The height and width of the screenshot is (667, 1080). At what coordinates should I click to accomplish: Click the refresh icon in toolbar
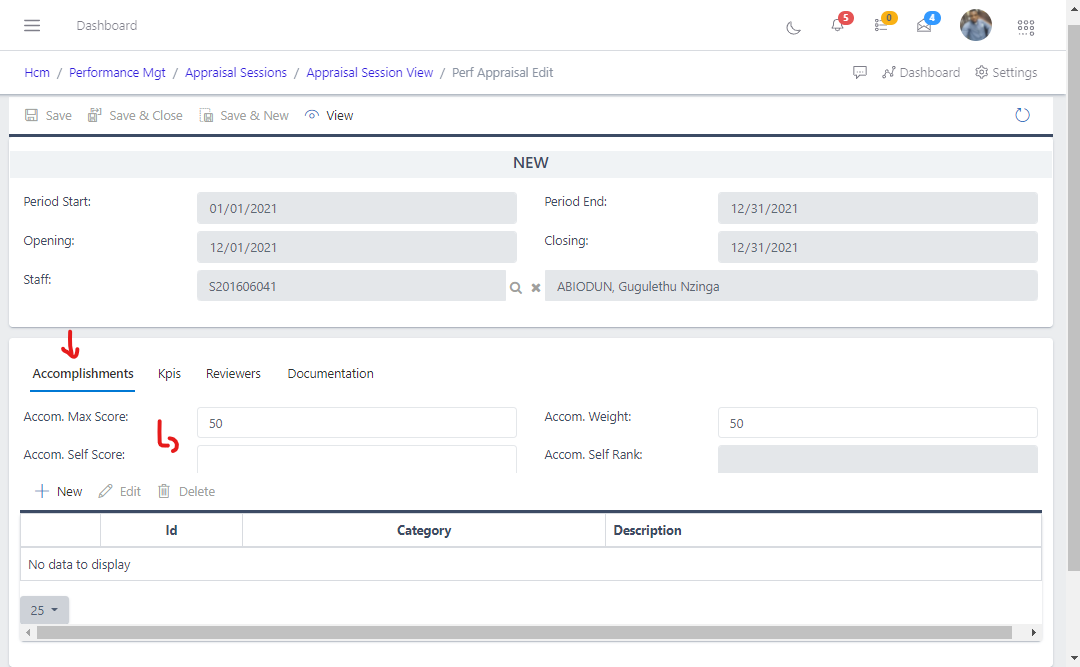pyautogui.click(x=1022, y=115)
